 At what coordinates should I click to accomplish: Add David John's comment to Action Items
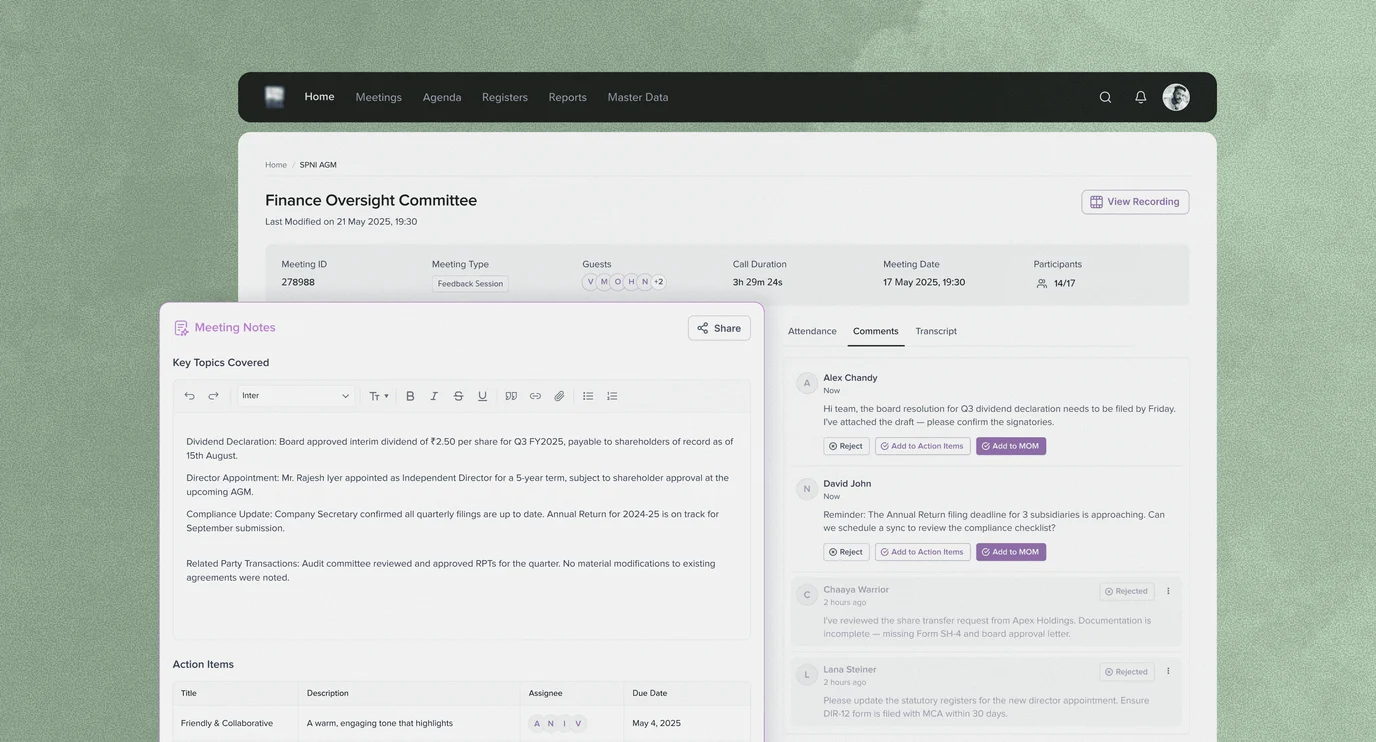(922, 552)
